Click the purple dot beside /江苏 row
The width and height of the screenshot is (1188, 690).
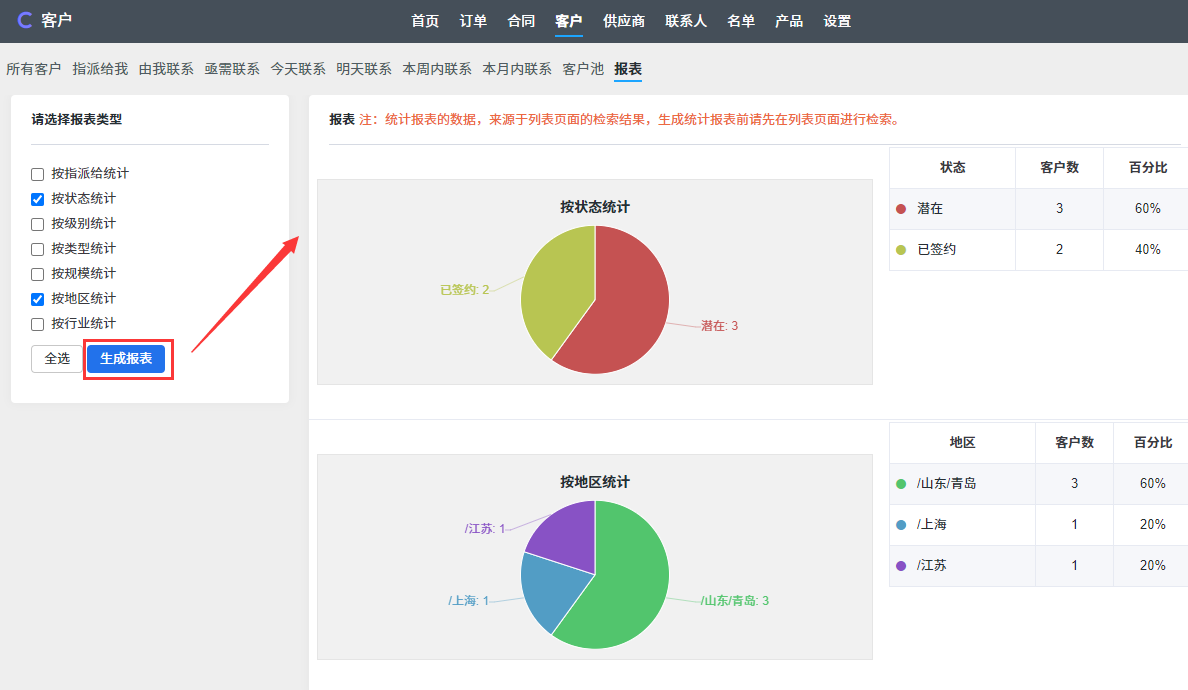click(x=901, y=566)
